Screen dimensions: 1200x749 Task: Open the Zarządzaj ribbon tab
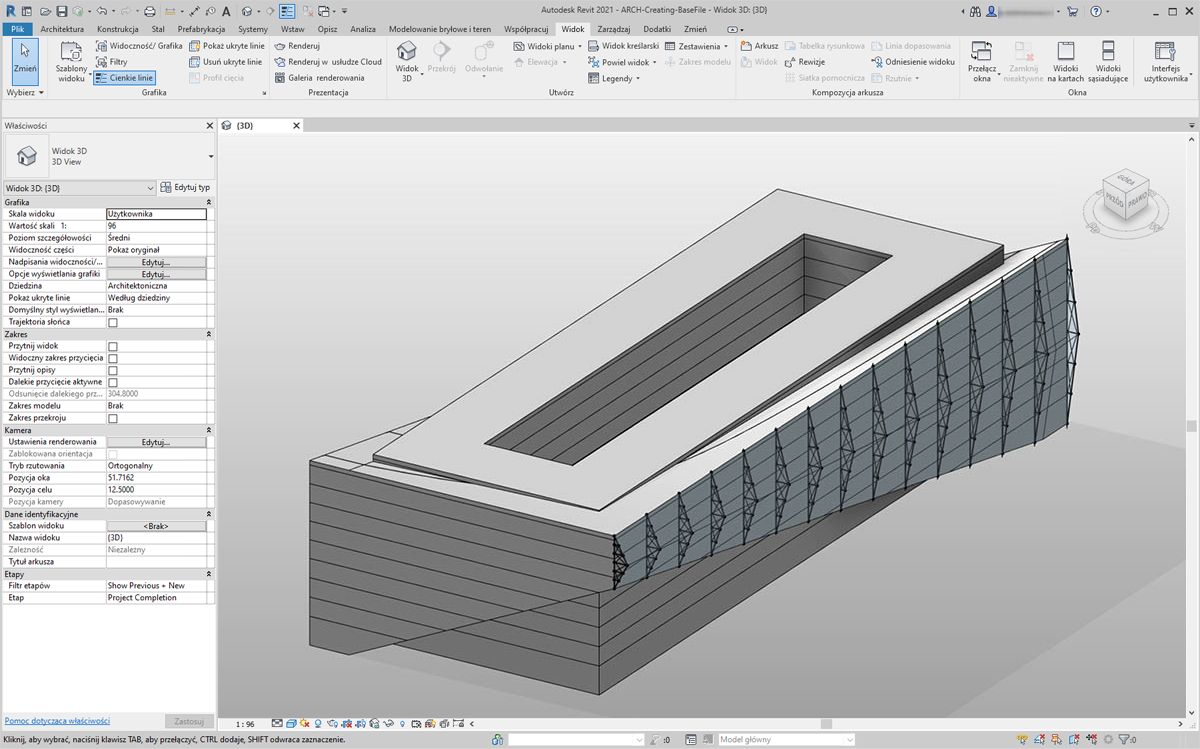[614, 29]
